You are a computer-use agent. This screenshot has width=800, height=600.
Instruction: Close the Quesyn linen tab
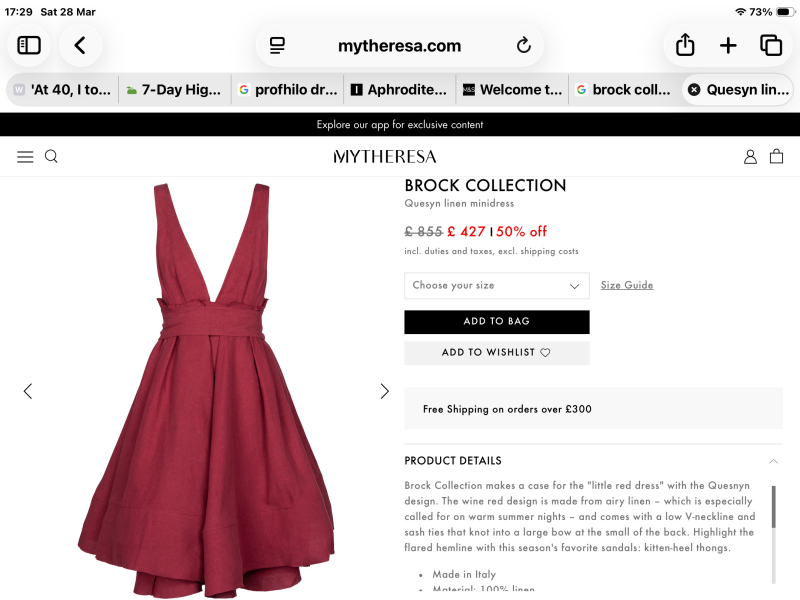[692, 89]
